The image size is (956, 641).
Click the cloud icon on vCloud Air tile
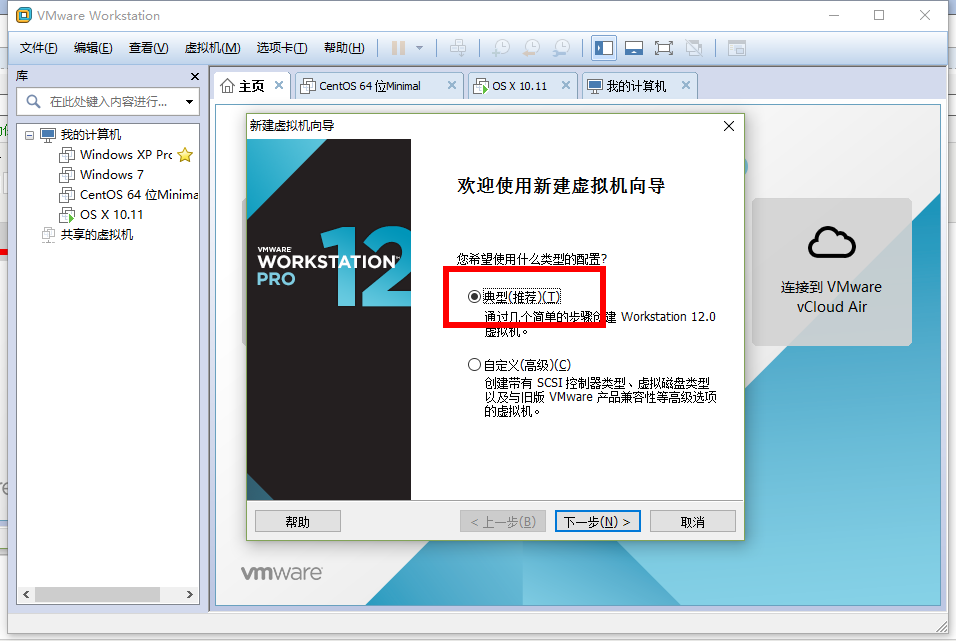(832, 242)
